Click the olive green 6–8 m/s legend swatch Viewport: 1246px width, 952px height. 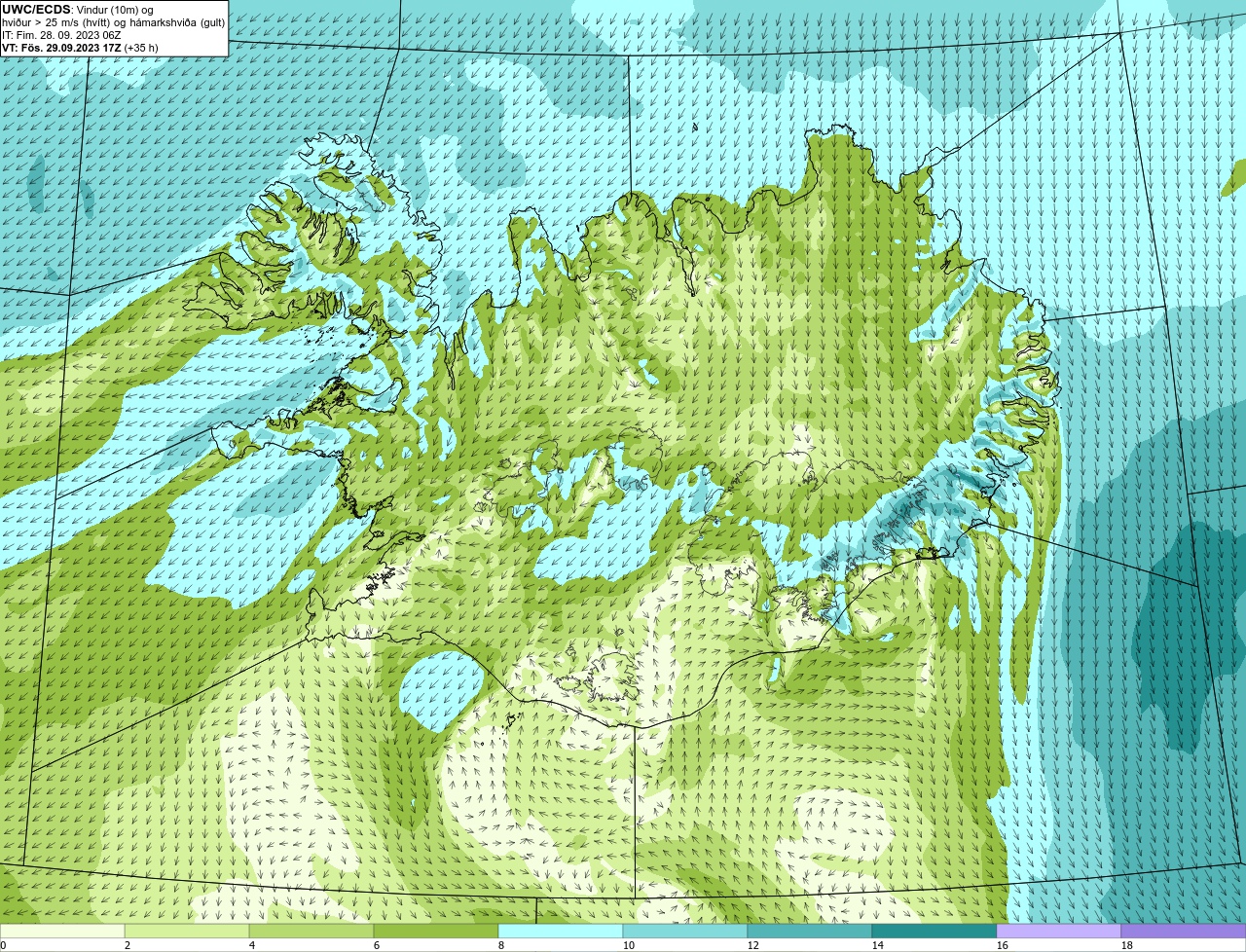pyautogui.click(x=436, y=931)
